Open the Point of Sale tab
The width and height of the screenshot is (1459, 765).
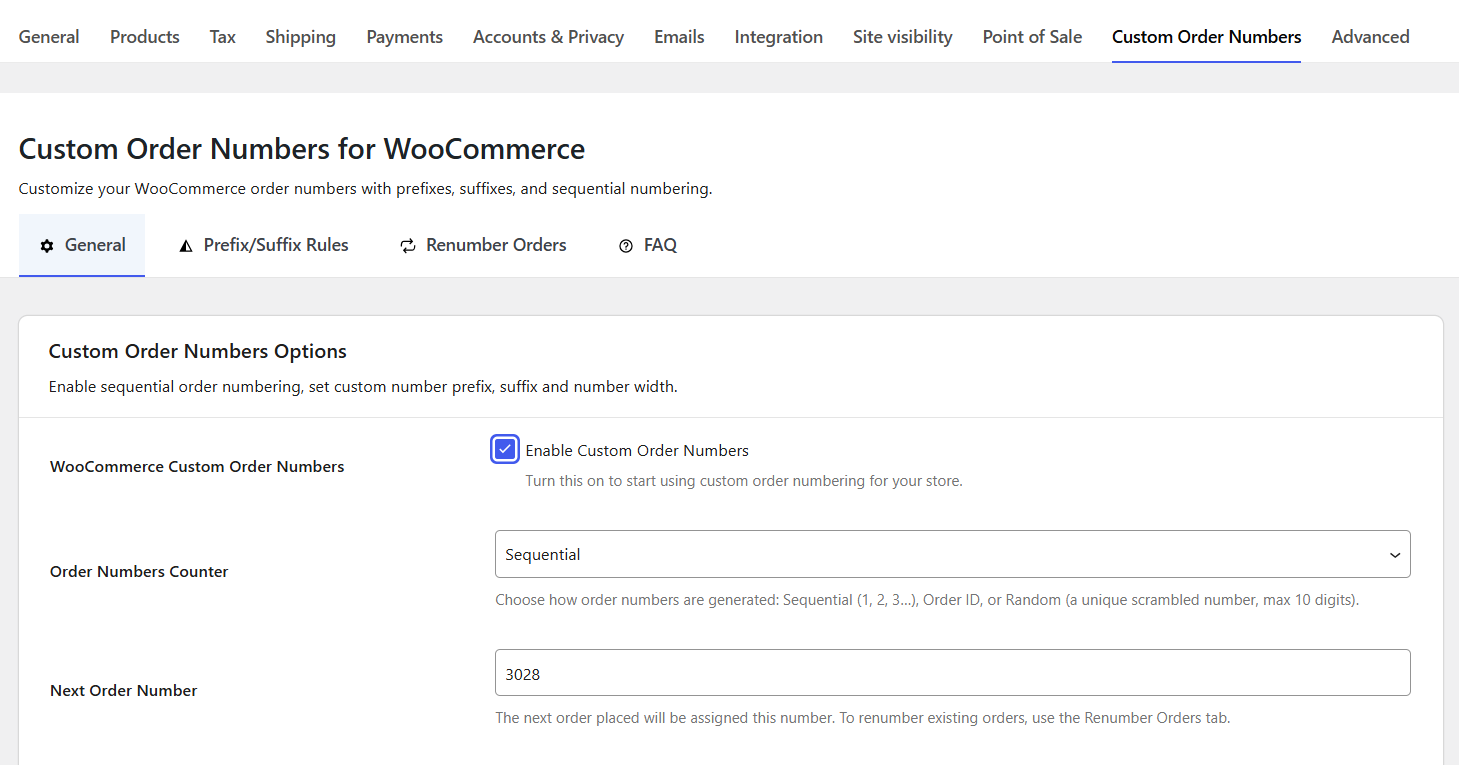click(1033, 37)
